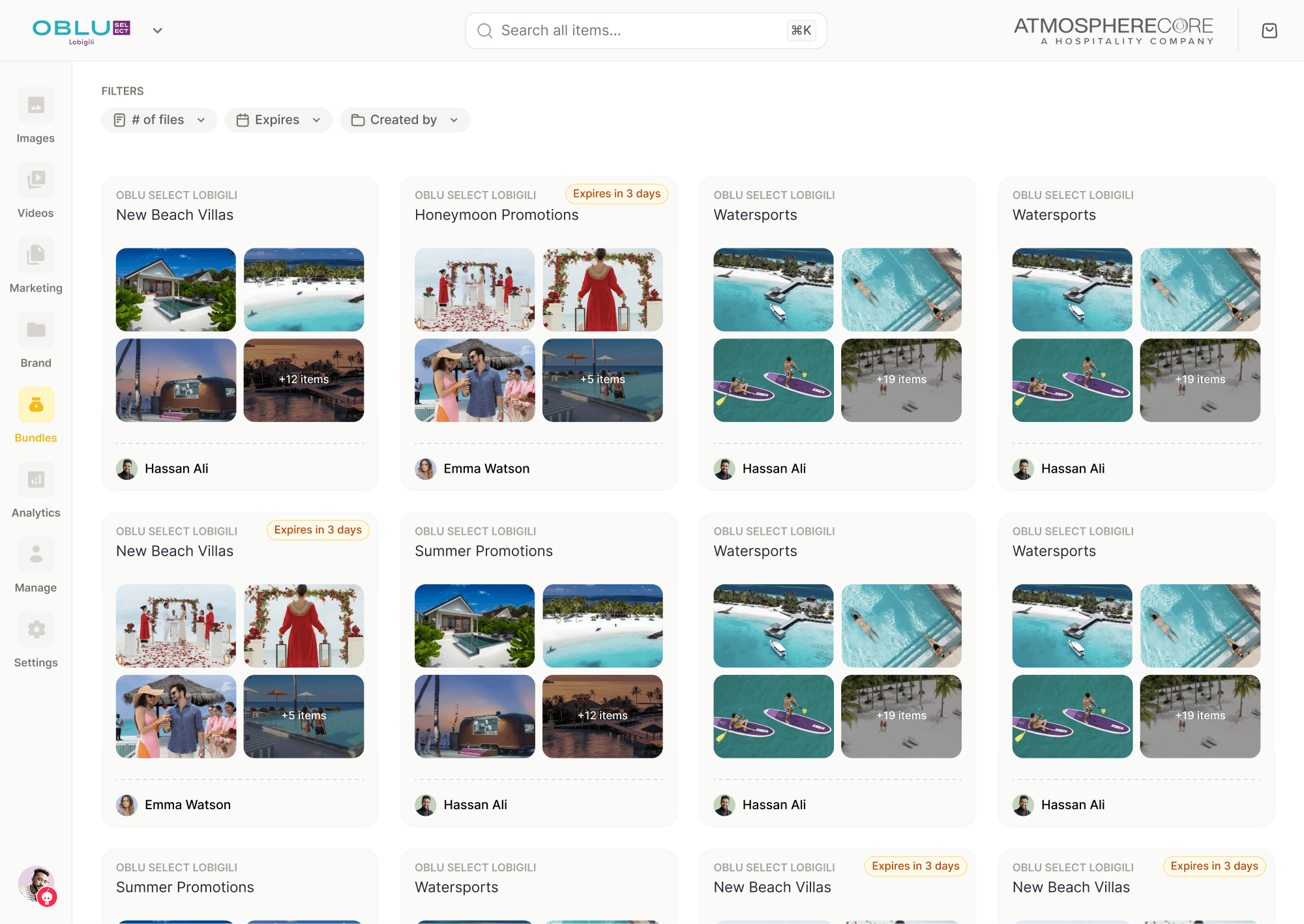Viewport: 1304px width, 924px height.
Task: Open the Summer Promotions bundle title
Action: coord(483,551)
